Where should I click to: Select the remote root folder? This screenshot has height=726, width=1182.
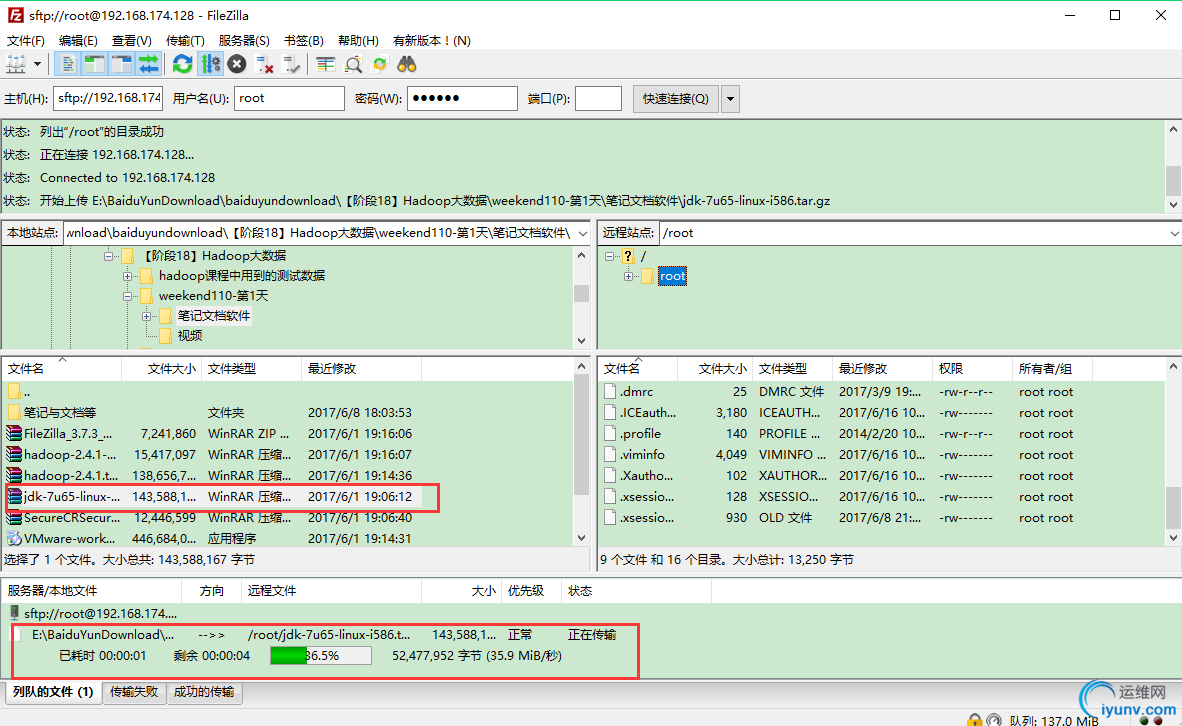tap(672, 276)
